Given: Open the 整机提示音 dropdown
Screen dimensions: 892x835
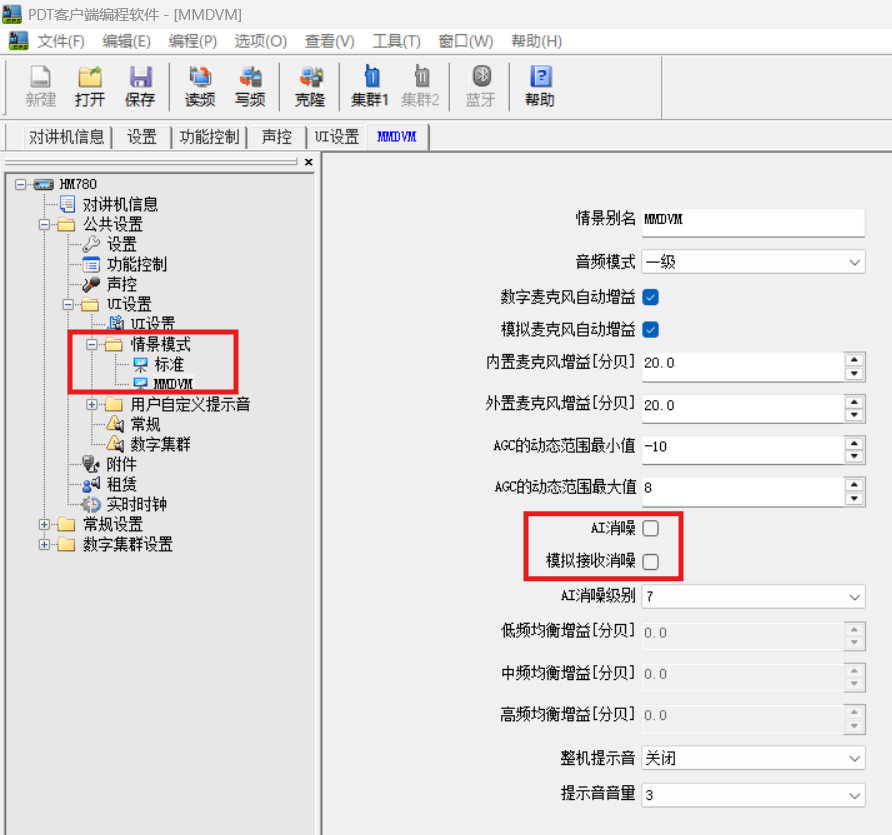Looking at the screenshot, I should [x=753, y=758].
